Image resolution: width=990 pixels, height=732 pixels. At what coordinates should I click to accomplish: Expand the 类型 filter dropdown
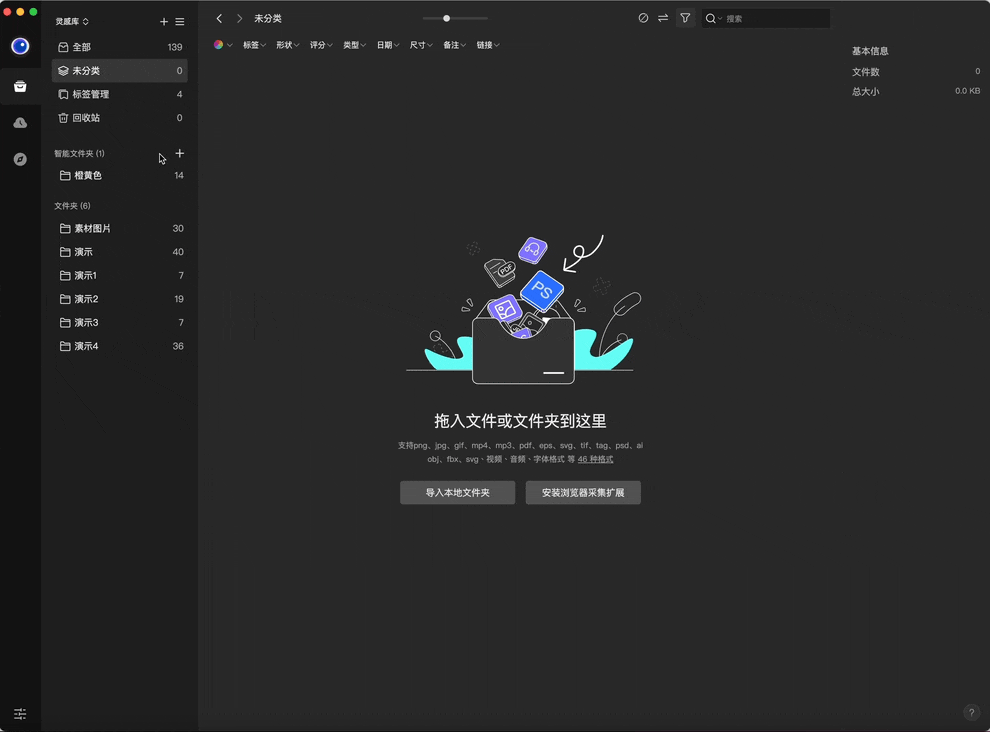[354, 45]
